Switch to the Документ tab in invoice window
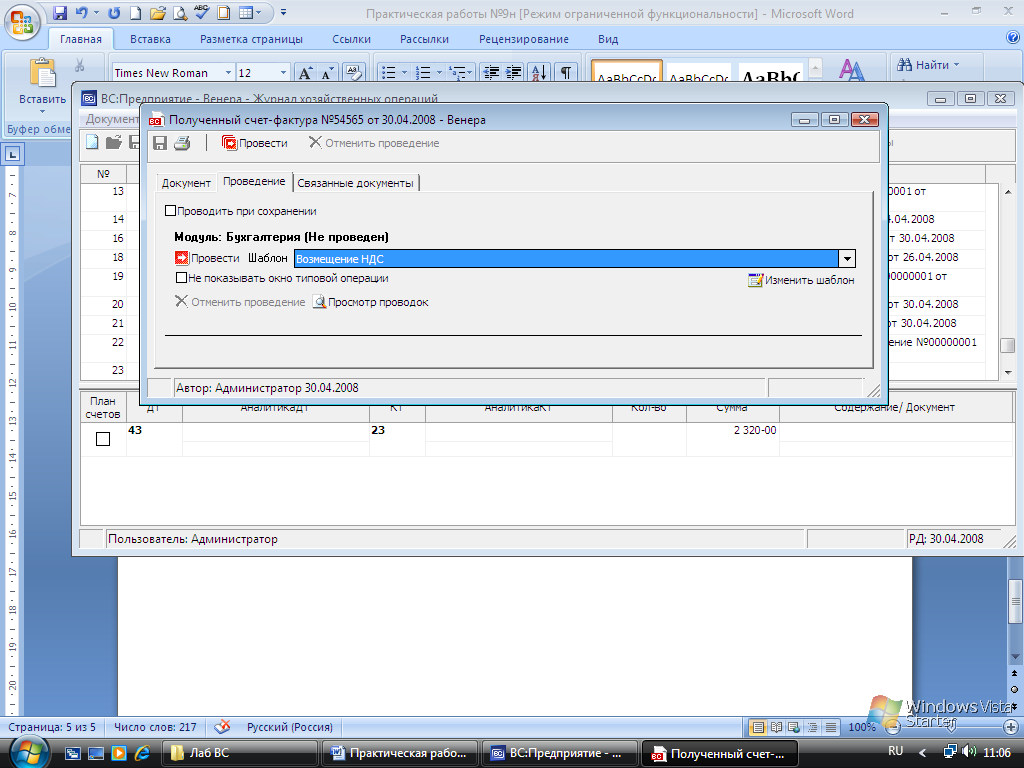The width and height of the screenshot is (1024, 768). [186, 183]
